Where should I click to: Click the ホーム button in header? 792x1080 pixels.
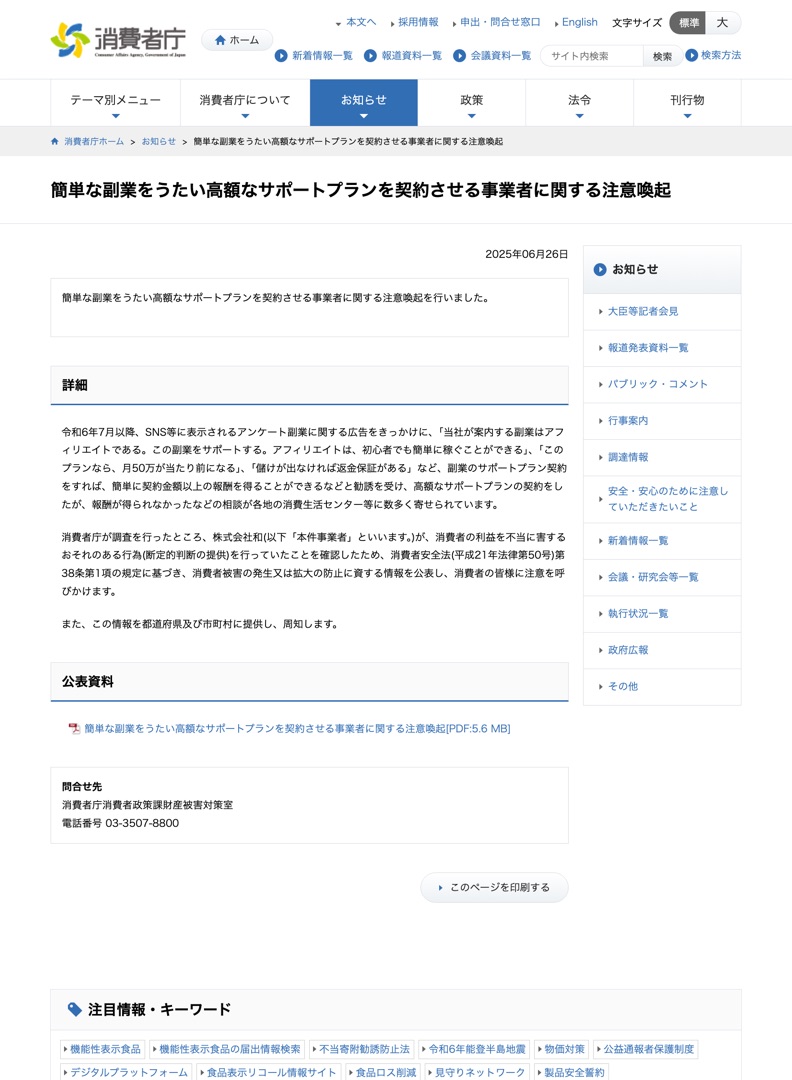pyautogui.click(x=237, y=40)
